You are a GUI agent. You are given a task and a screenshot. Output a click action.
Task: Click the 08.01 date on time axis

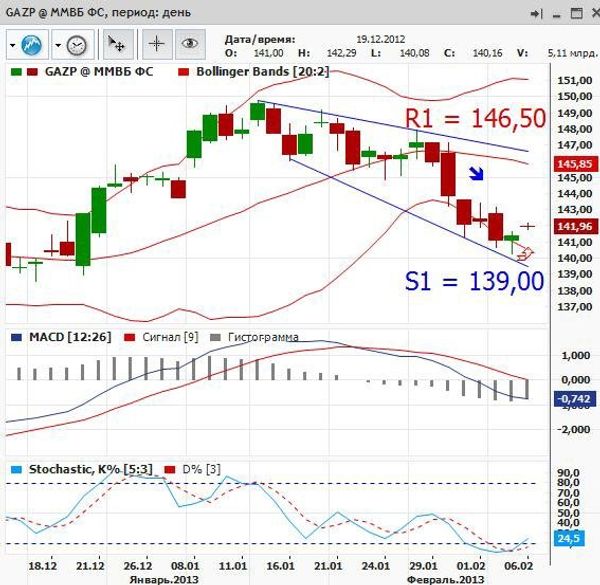(x=185, y=566)
